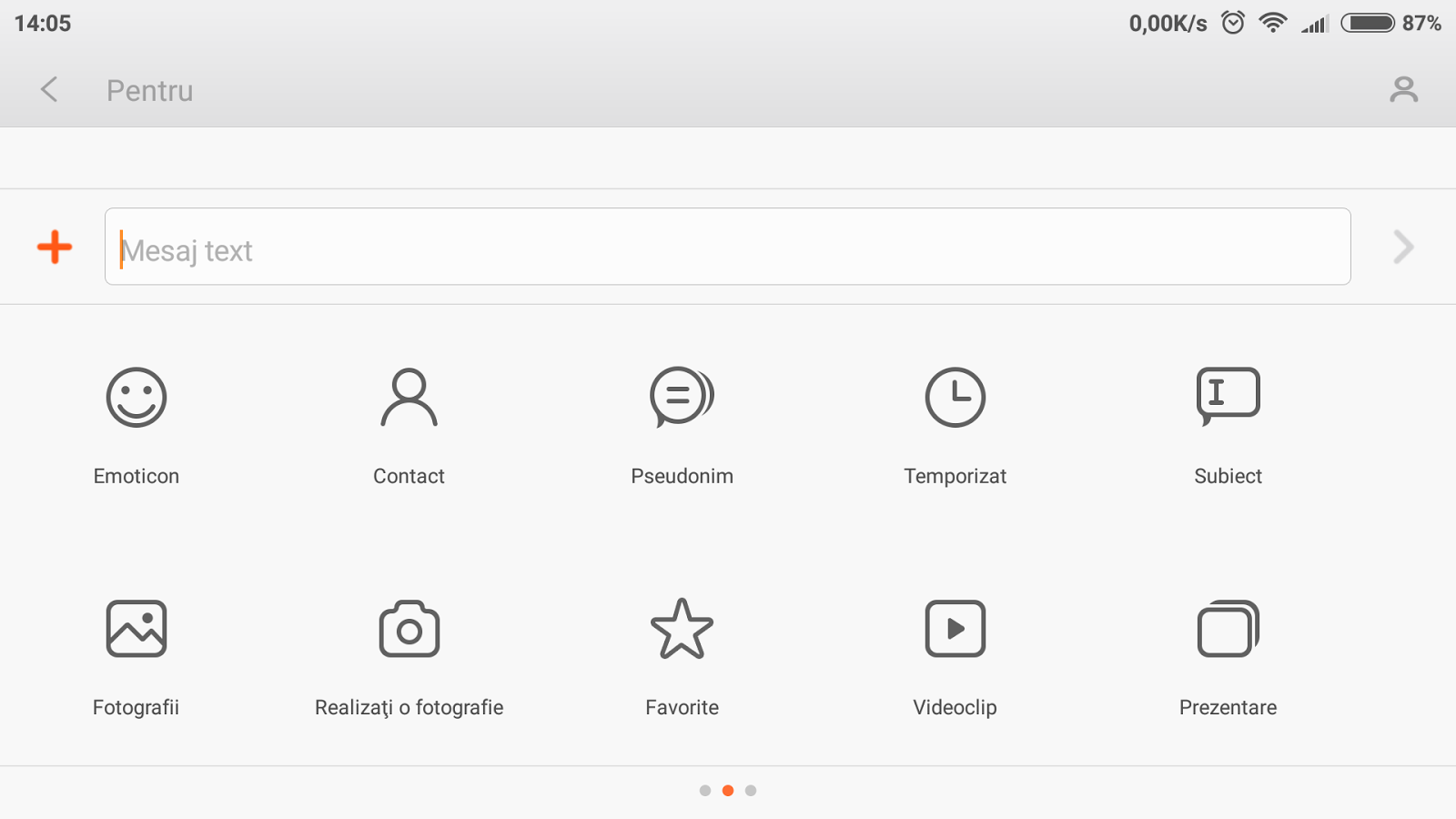Open contact picker person icon at top right
The image size is (1456, 819).
point(1403,89)
